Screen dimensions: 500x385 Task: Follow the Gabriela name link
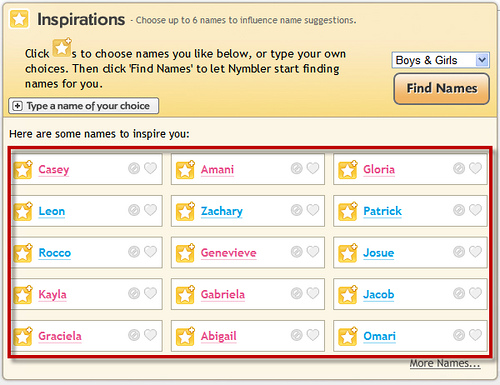point(223,294)
